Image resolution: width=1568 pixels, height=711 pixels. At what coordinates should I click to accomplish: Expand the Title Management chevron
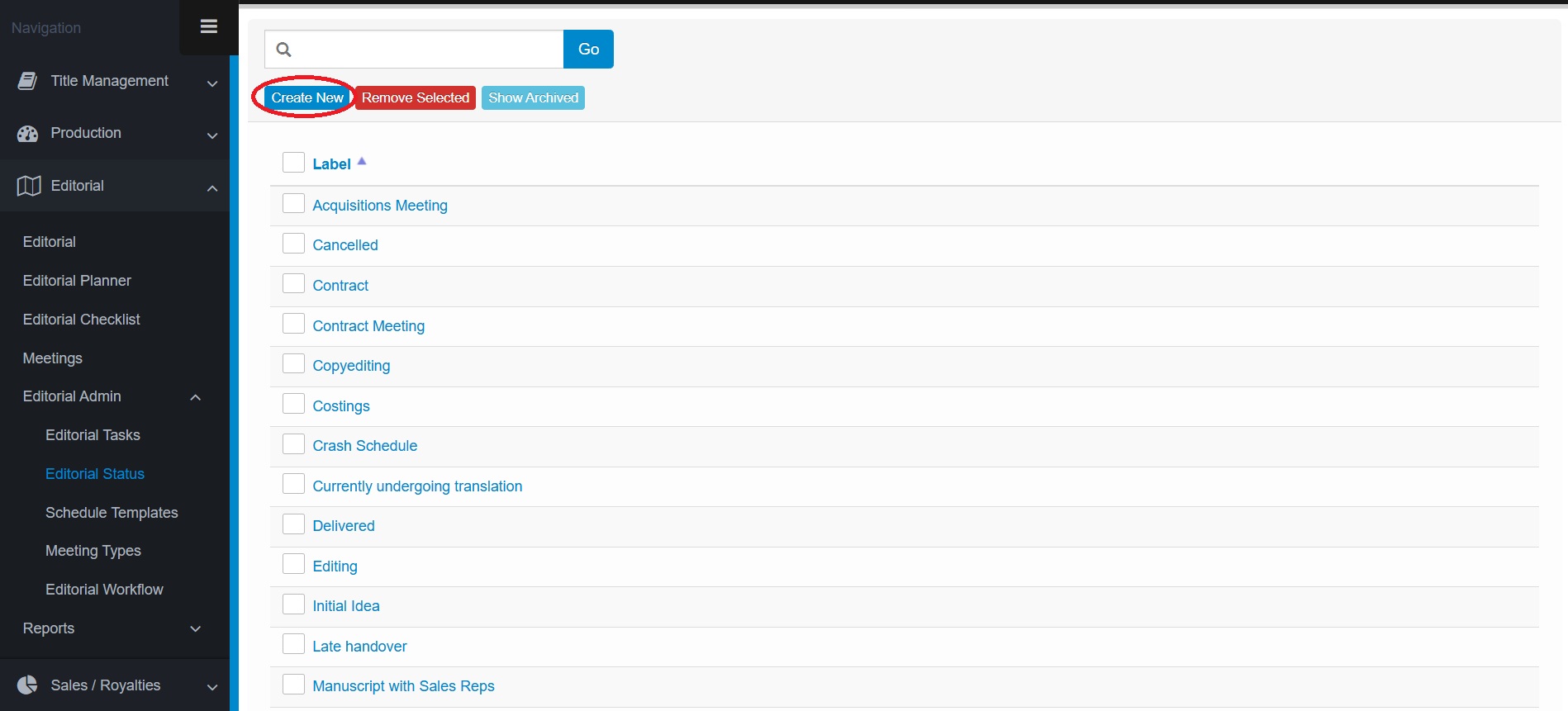click(212, 83)
